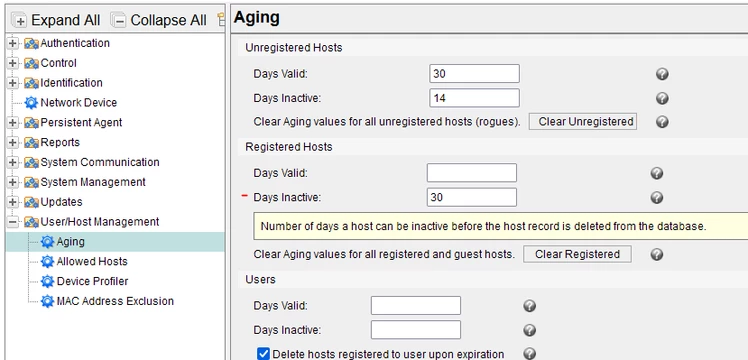Expand the Persistent Agent tree node
The image size is (748, 360).
(x=13, y=123)
